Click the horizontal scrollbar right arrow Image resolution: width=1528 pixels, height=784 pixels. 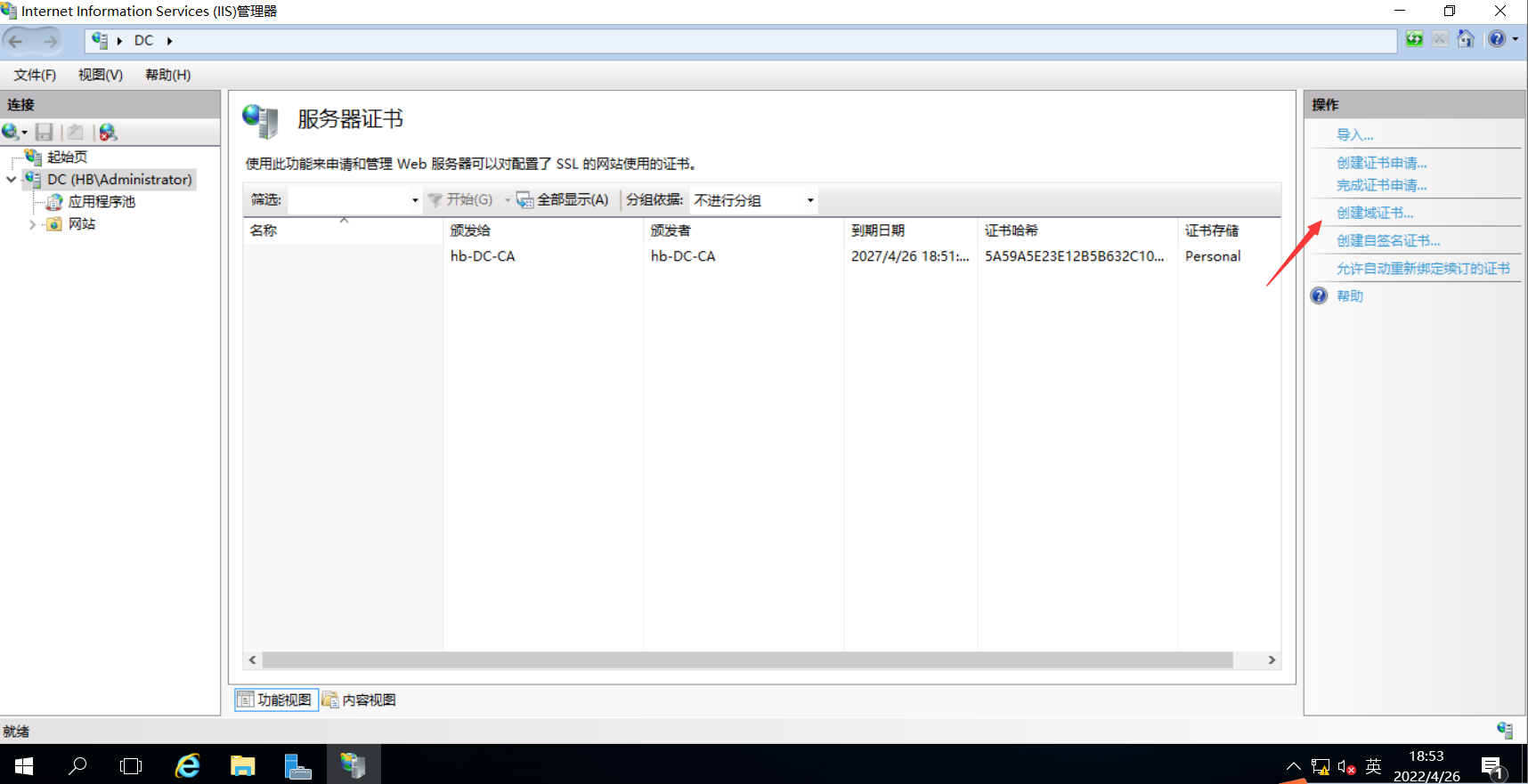[1272, 659]
